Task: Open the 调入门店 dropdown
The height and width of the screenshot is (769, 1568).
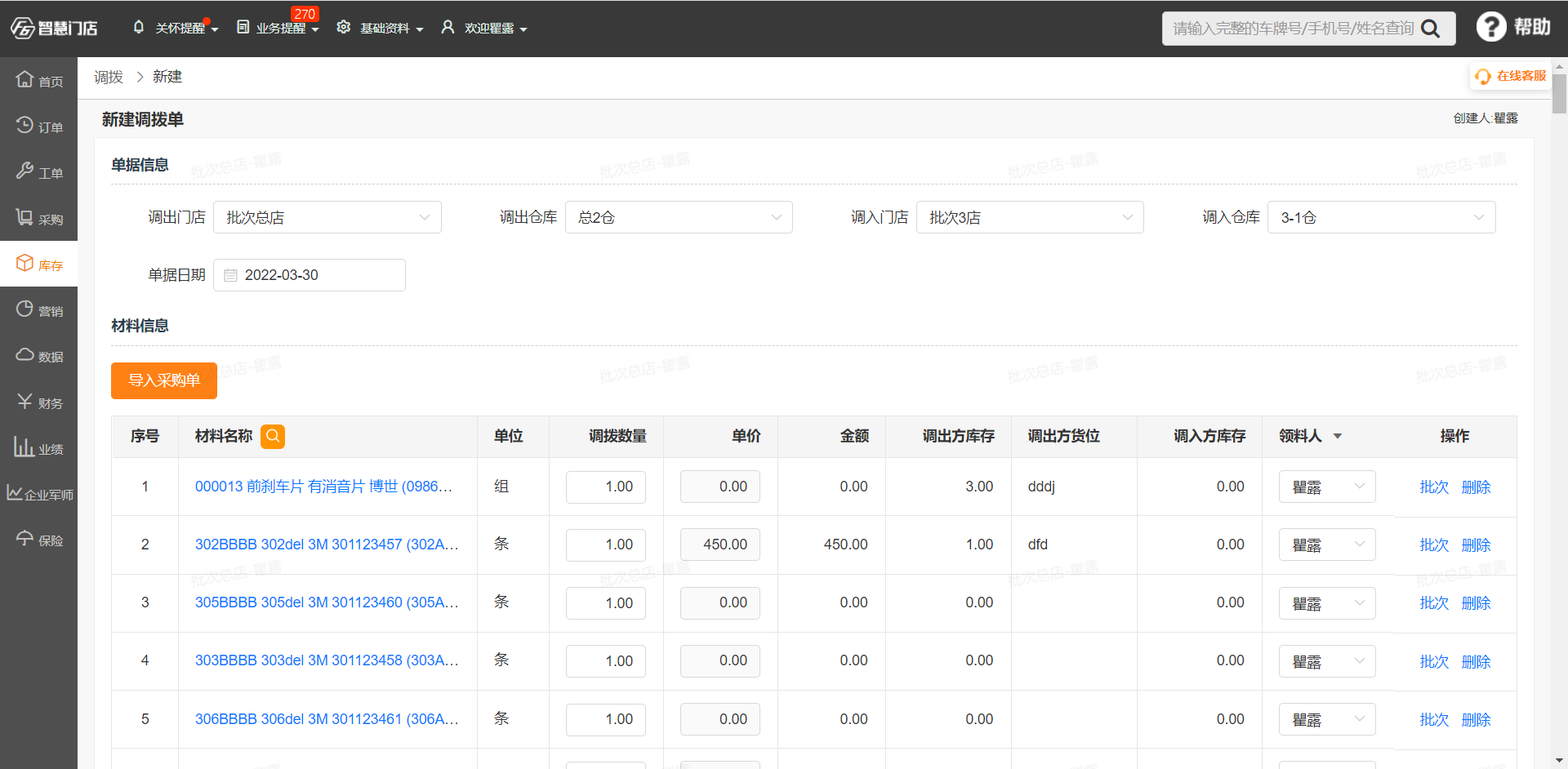Action: pyautogui.click(x=1030, y=217)
